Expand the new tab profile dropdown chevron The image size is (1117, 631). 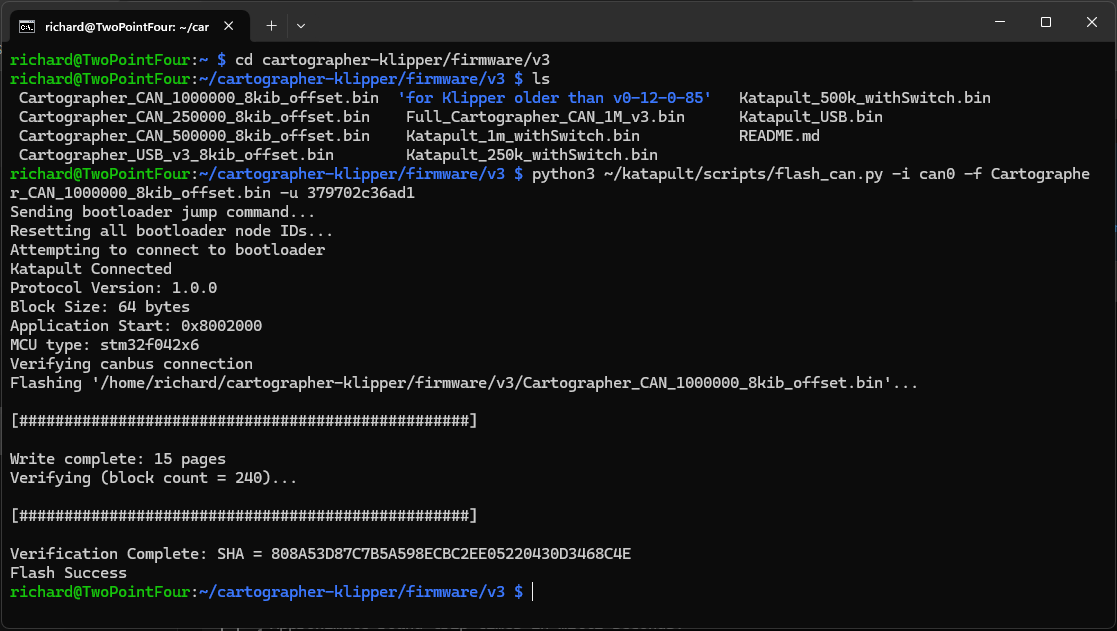click(301, 24)
